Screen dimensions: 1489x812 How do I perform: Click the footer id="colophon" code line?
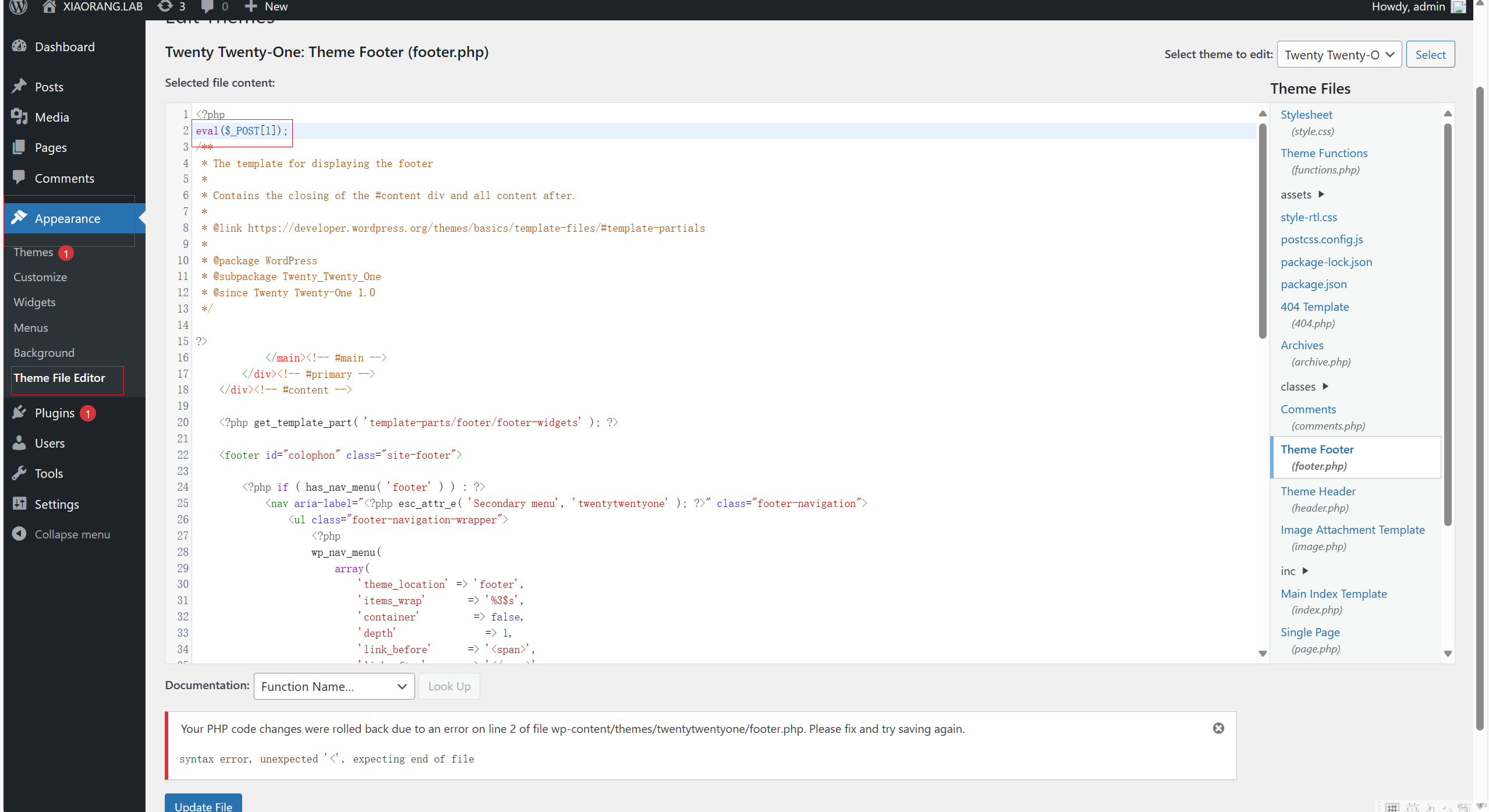click(340, 455)
